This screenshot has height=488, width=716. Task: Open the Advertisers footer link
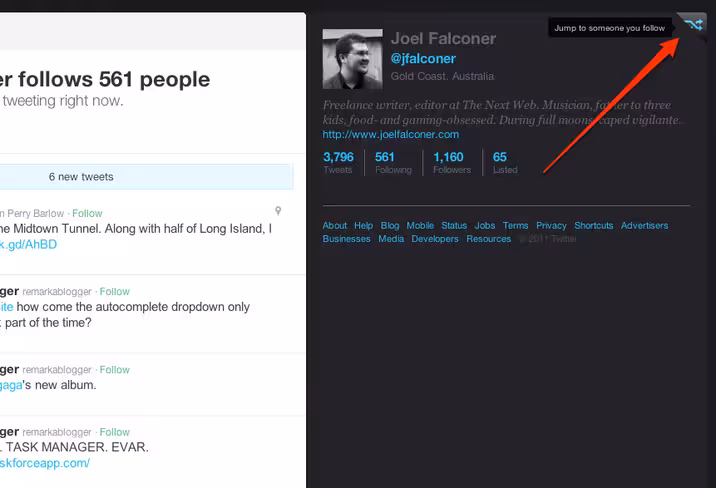point(644,226)
